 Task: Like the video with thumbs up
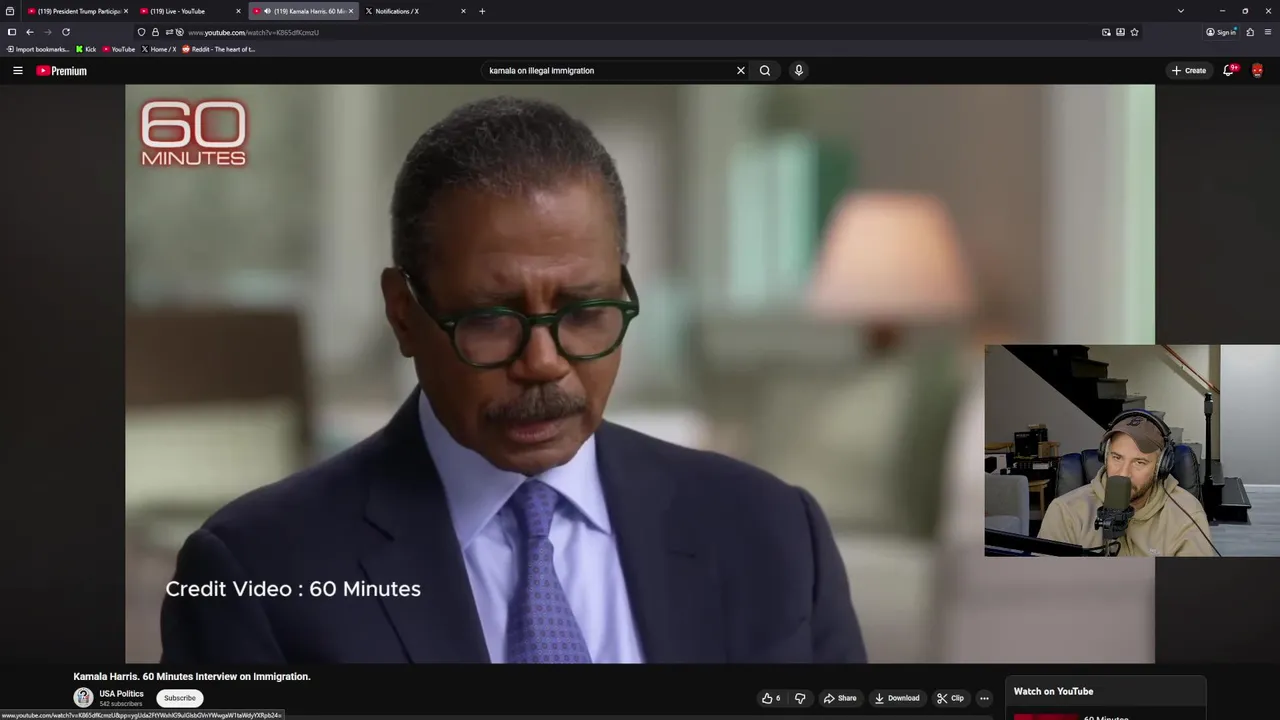(771, 698)
